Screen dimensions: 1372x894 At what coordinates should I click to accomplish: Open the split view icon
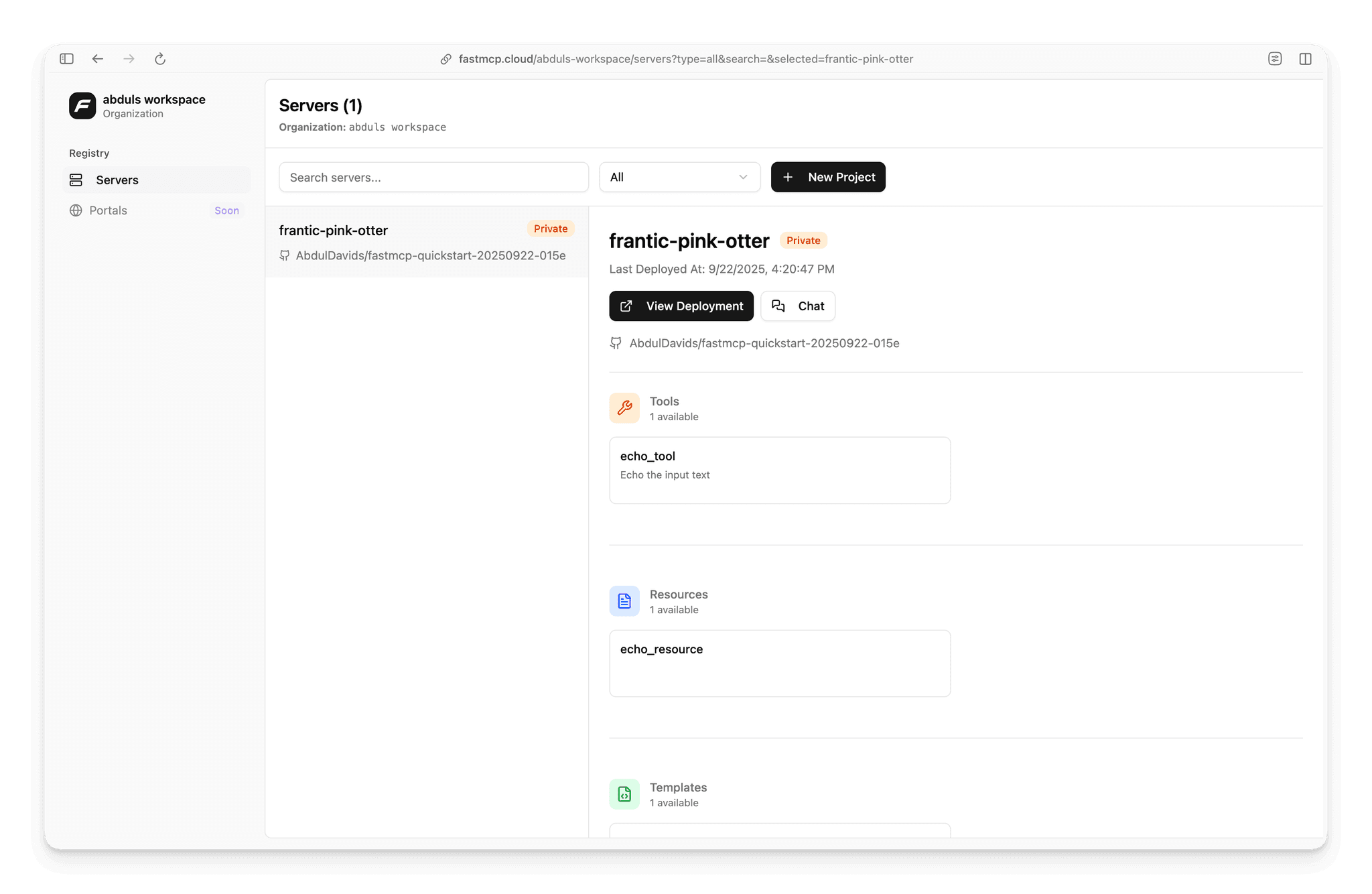click(1305, 59)
